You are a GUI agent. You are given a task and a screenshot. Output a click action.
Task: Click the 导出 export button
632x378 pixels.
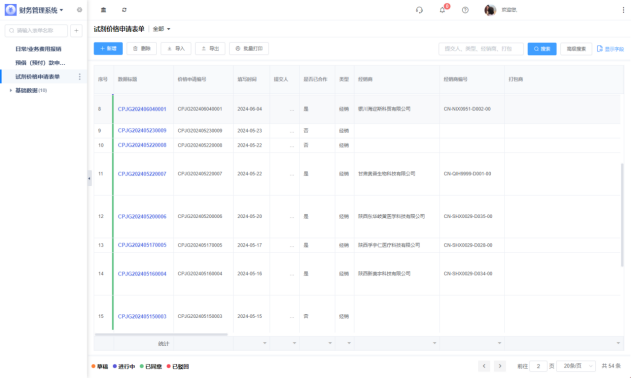(x=210, y=48)
